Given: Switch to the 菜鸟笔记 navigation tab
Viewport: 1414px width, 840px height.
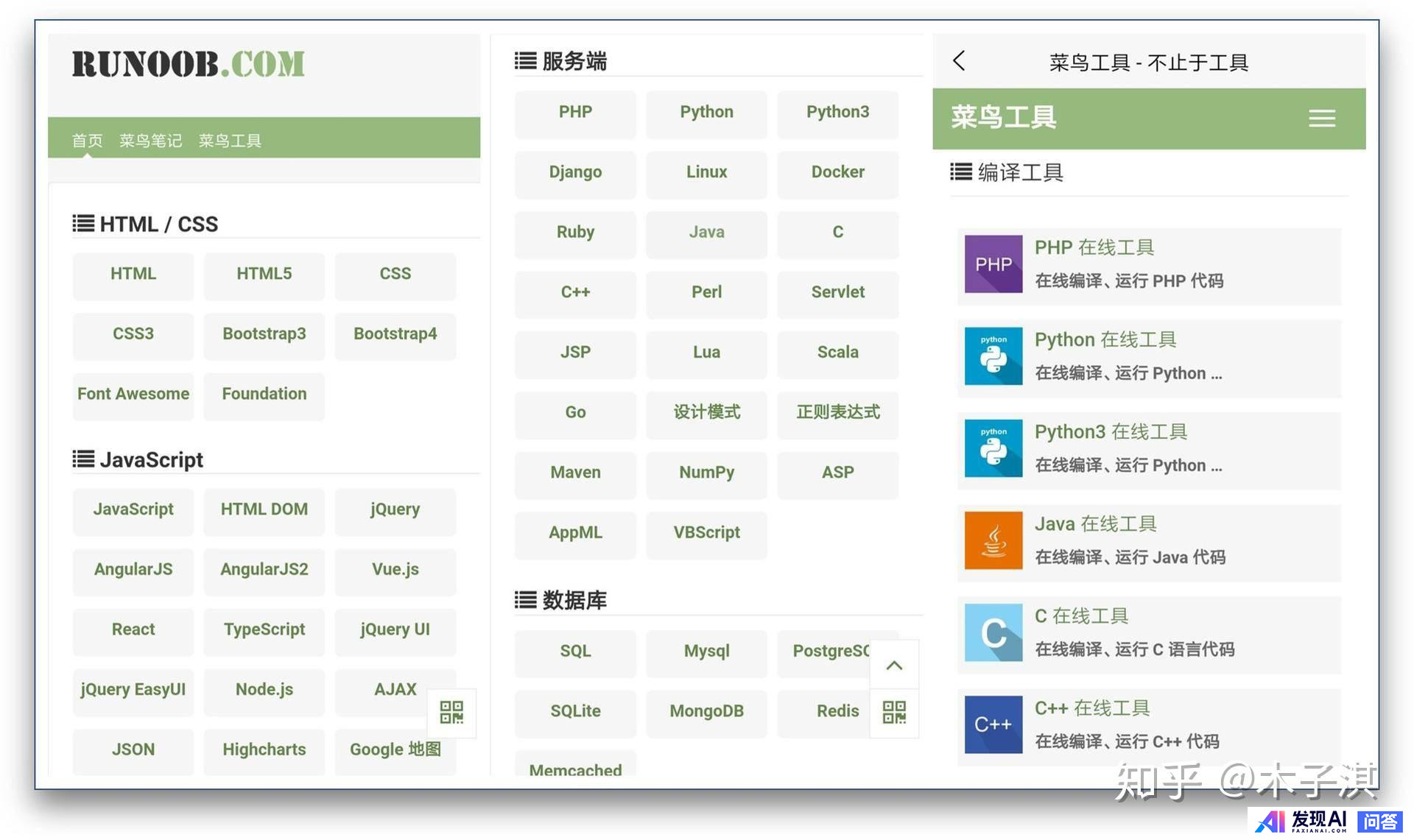Looking at the screenshot, I should pyautogui.click(x=150, y=141).
